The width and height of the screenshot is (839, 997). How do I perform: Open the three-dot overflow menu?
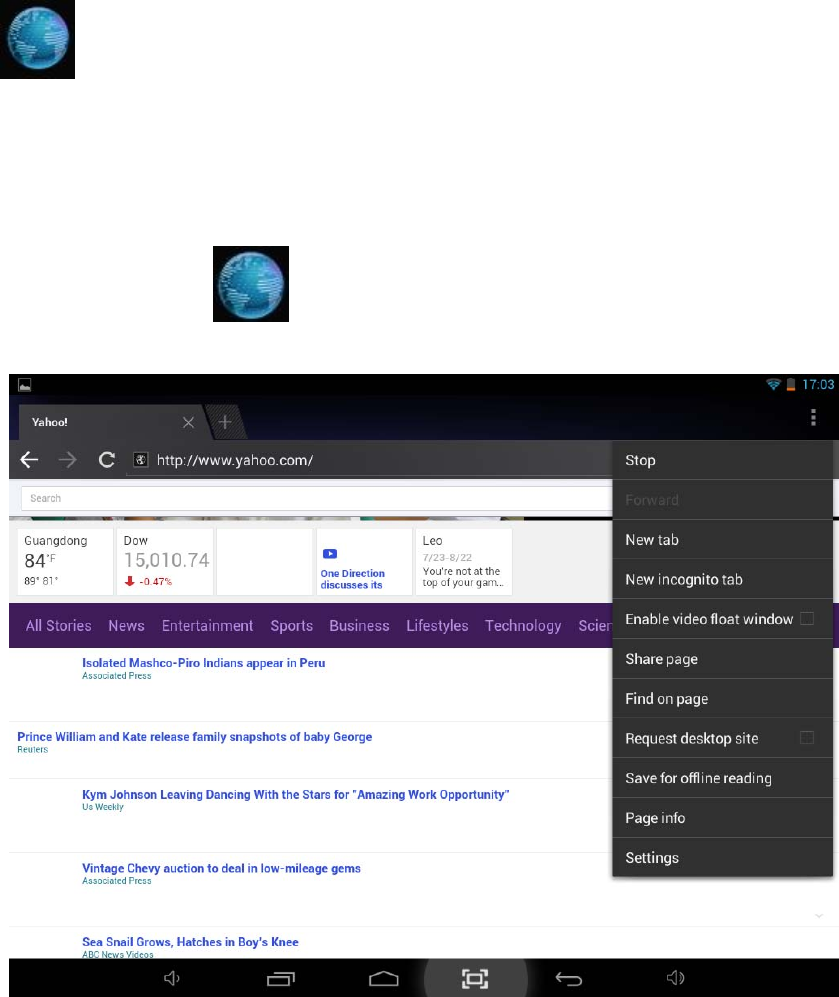813,418
